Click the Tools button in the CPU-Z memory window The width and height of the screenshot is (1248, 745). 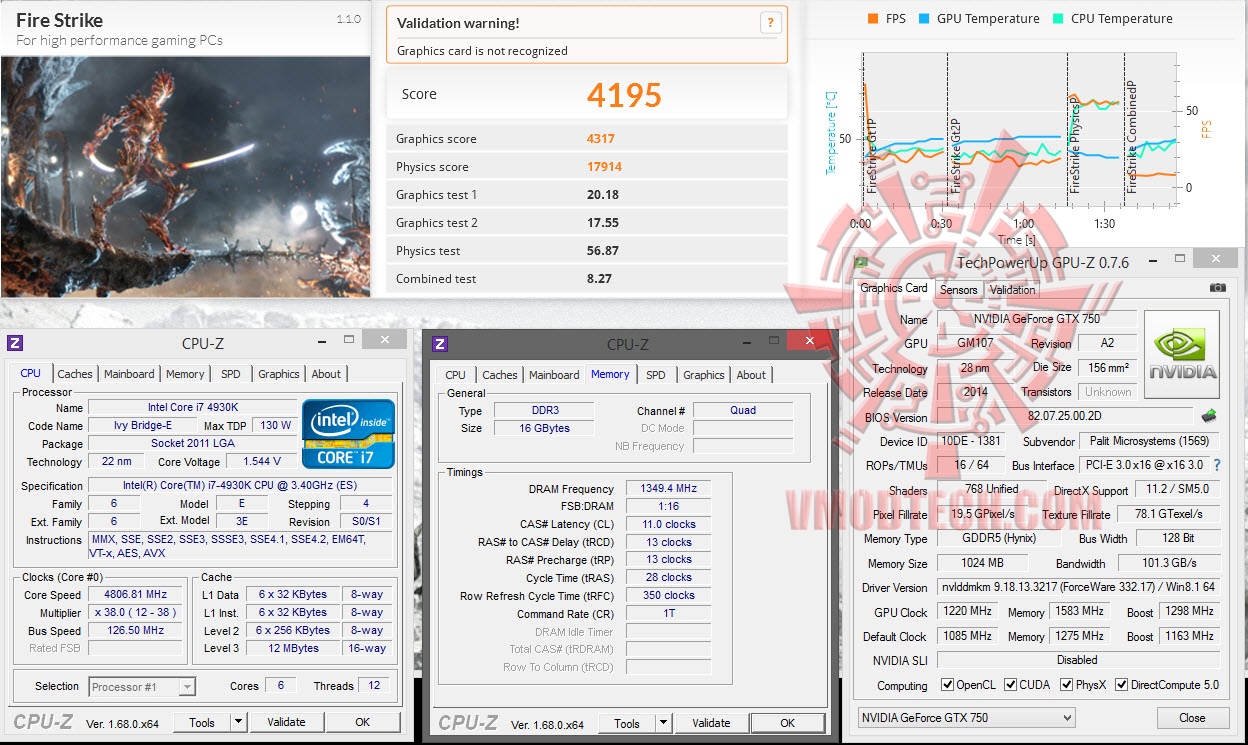pos(627,723)
